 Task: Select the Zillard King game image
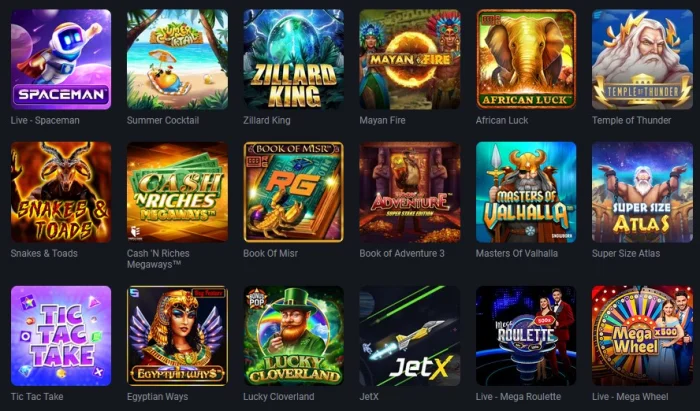[294, 59]
